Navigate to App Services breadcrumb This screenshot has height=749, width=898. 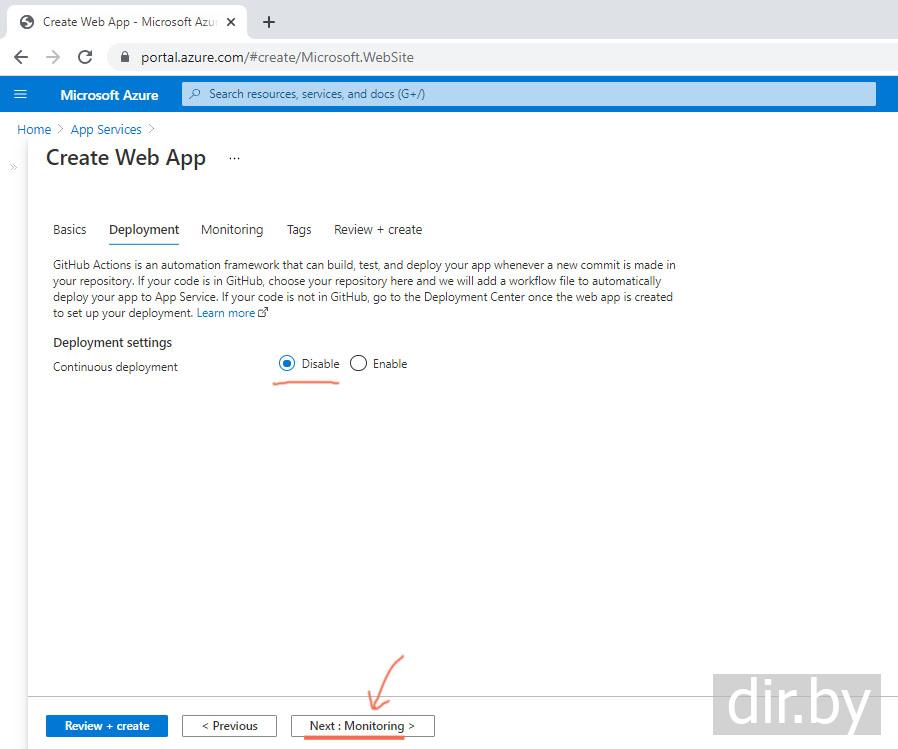coord(106,130)
